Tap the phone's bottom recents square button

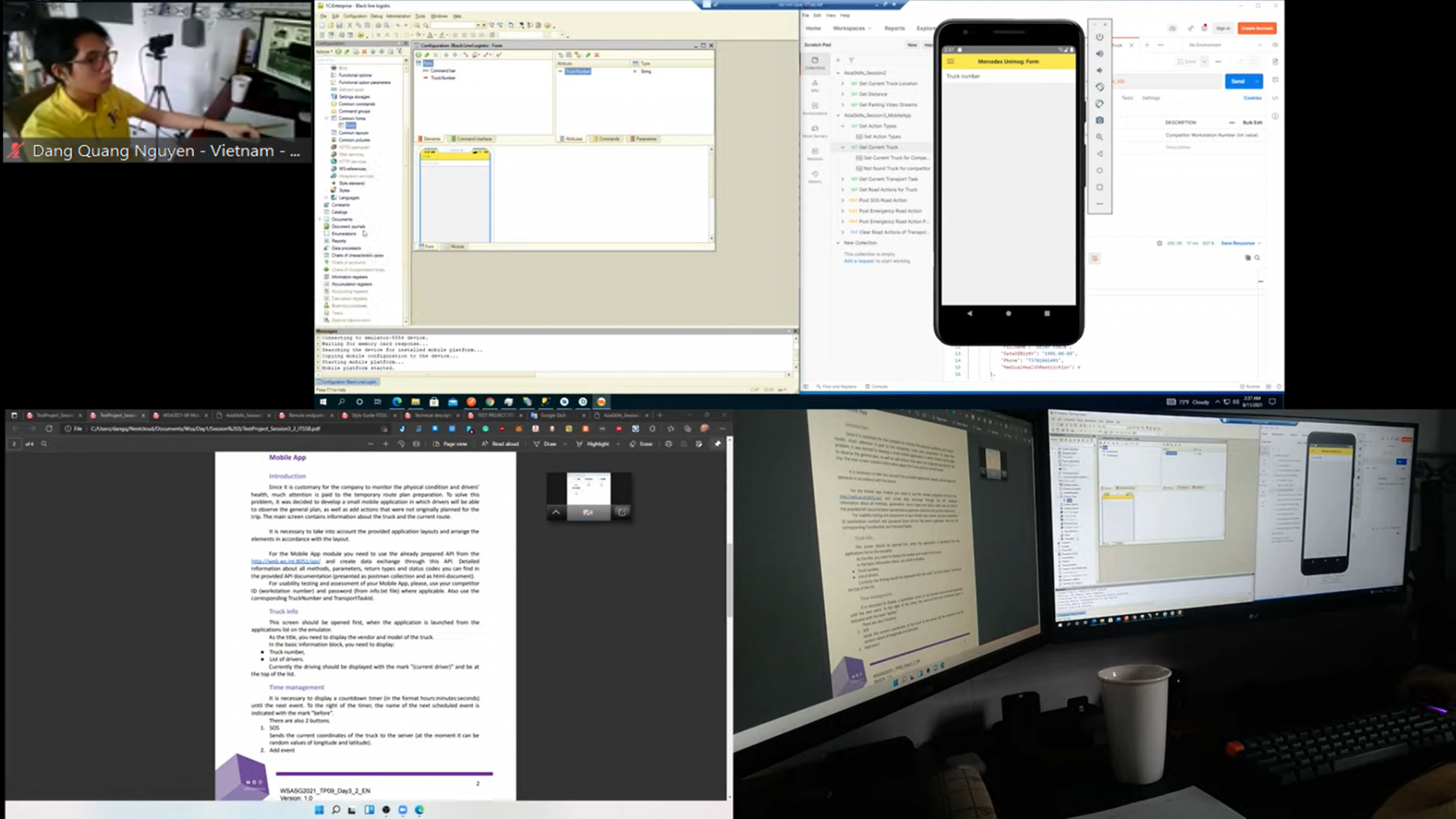click(x=1047, y=313)
